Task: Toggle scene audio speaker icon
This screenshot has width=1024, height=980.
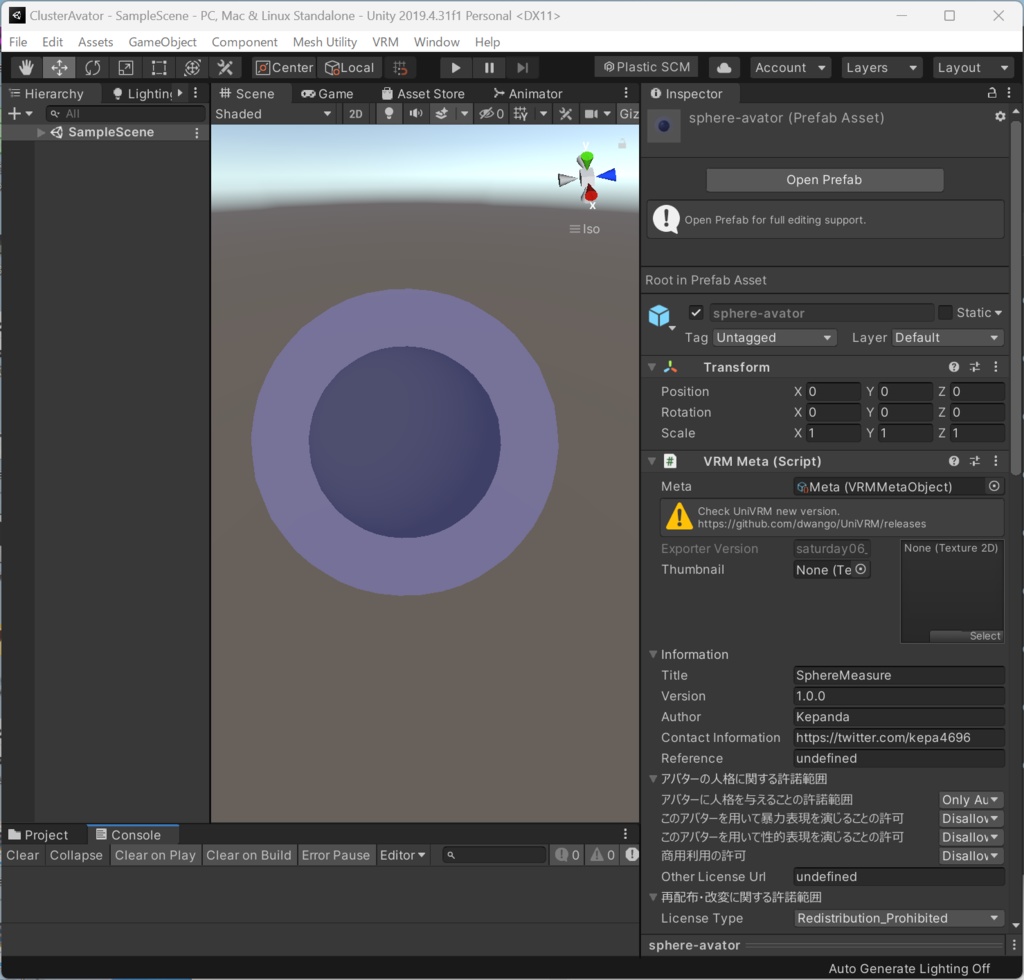Action: pos(414,114)
